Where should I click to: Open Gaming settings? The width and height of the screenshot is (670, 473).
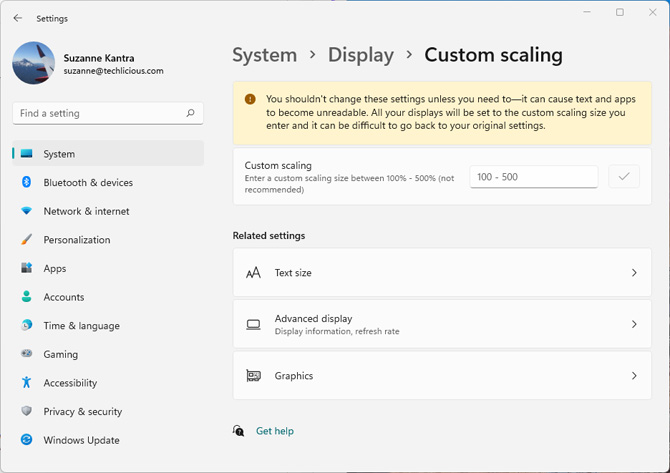click(x=108, y=354)
